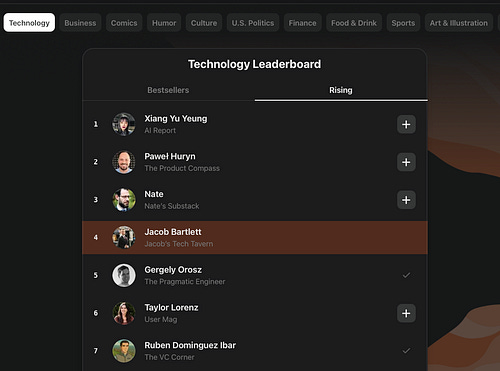Add Taylor Lorenz with plus button

(406, 313)
